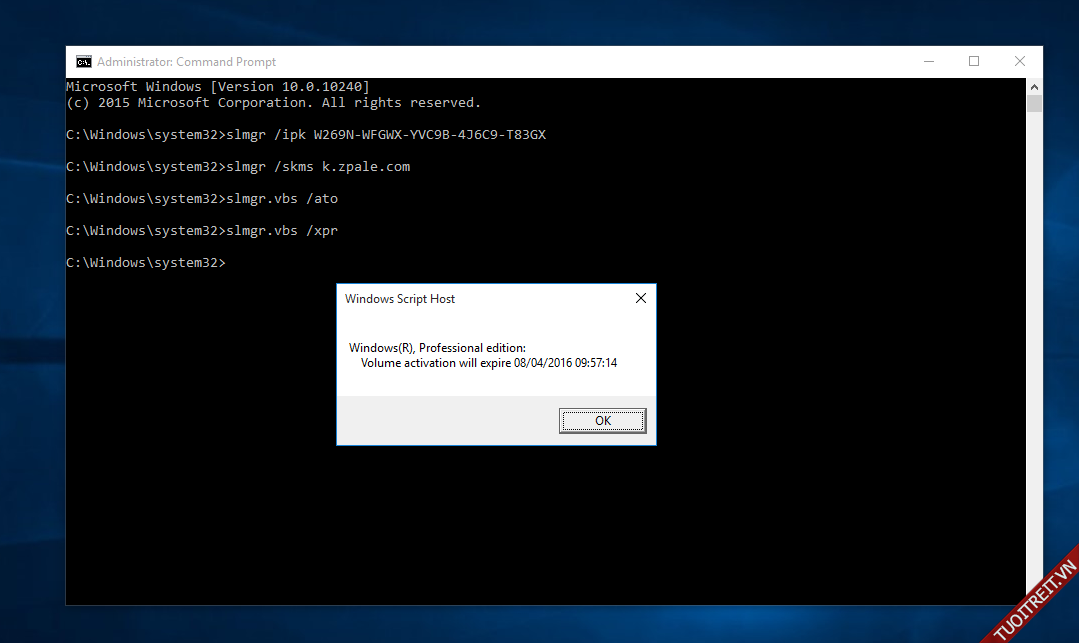Click the Command Prompt icon in title bar
The image size is (1079, 643).
click(x=84, y=62)
